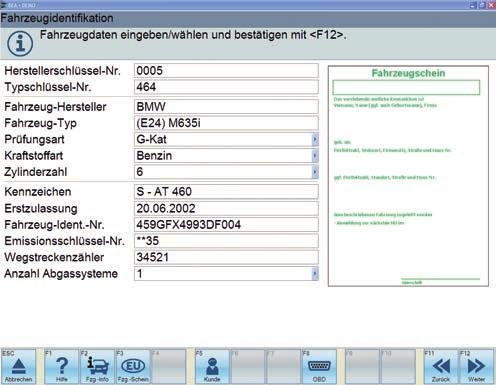
Task: Open Hilfe with the F1 question mark
Action: (x=62, y=366)
